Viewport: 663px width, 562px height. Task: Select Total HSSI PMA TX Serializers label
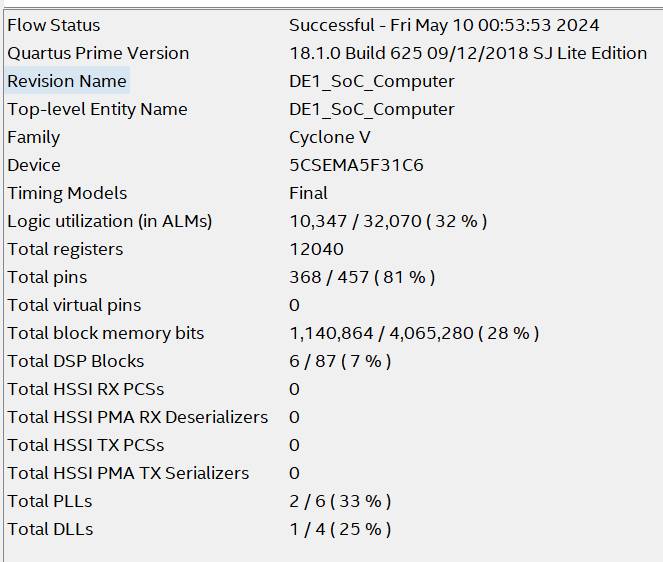[x=128, y=473]
